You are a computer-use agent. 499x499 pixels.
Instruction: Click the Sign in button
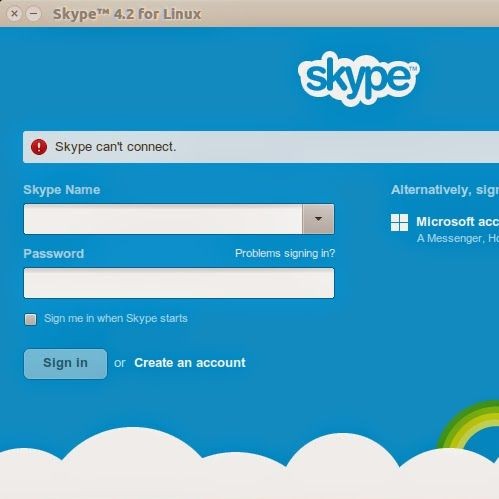[x=65, y=364]
